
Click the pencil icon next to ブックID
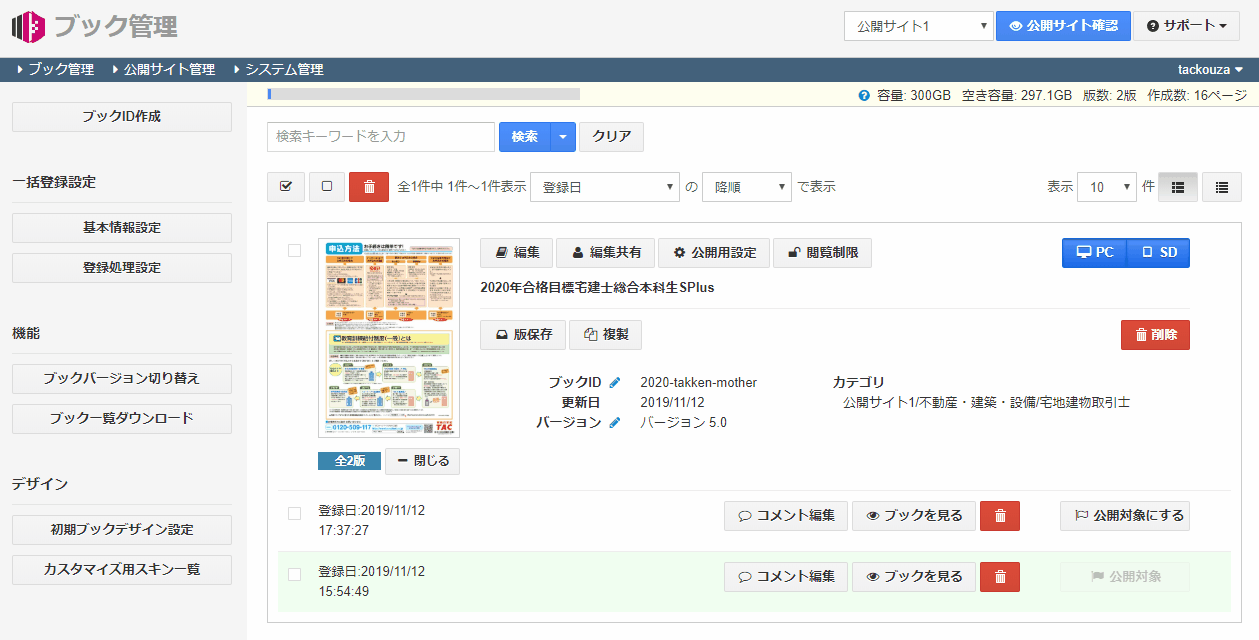615,383
